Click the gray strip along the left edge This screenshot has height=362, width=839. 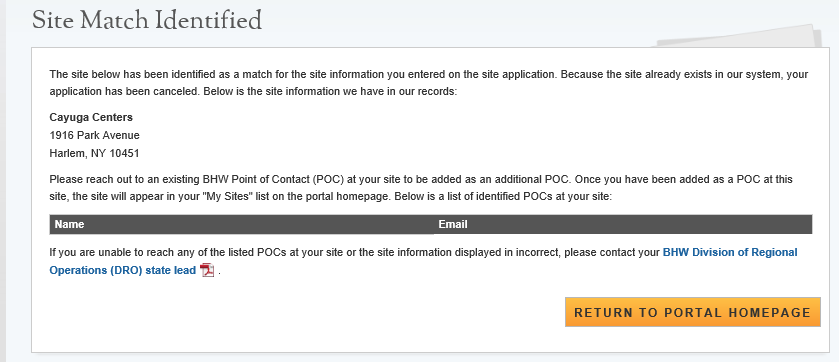(3, 181)
